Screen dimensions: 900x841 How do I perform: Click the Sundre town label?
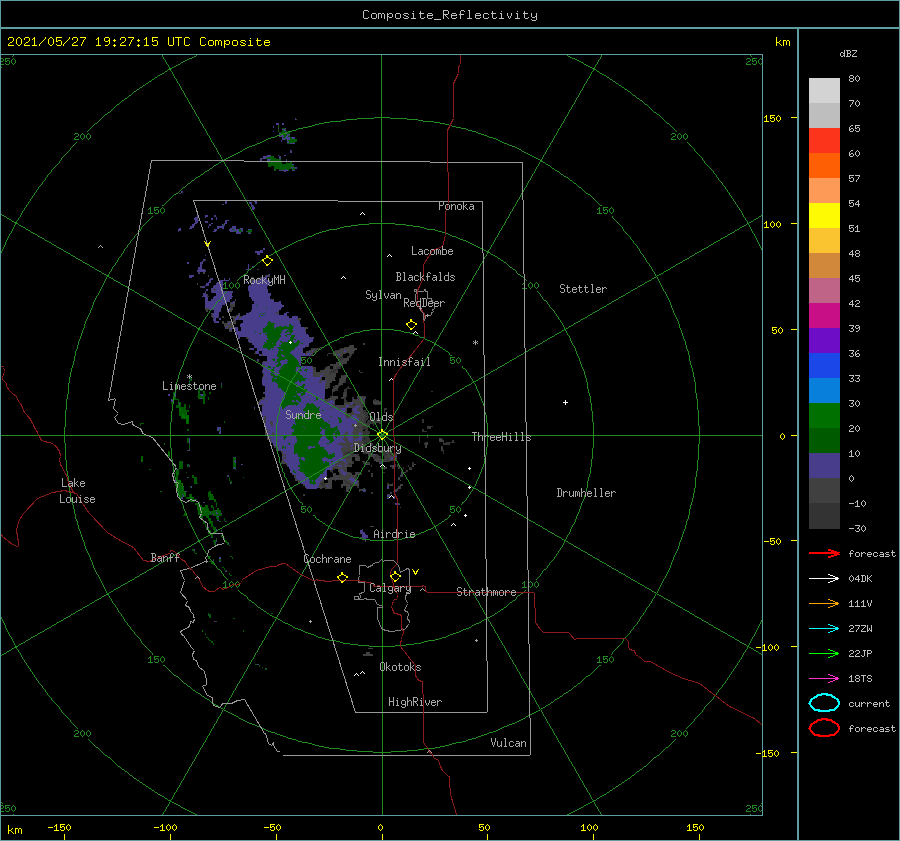pyautogui.click(x=303, y=414)
